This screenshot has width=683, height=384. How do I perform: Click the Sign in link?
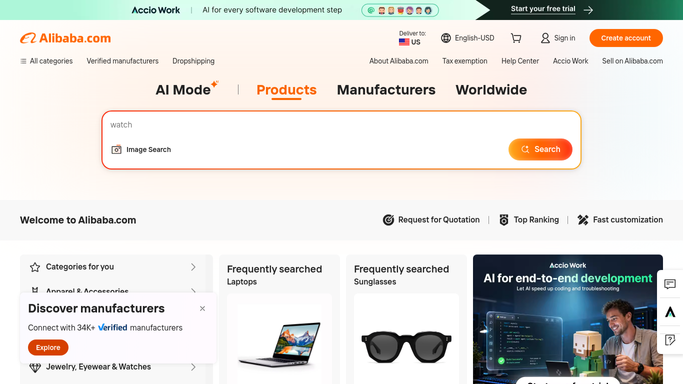point(565,38)
